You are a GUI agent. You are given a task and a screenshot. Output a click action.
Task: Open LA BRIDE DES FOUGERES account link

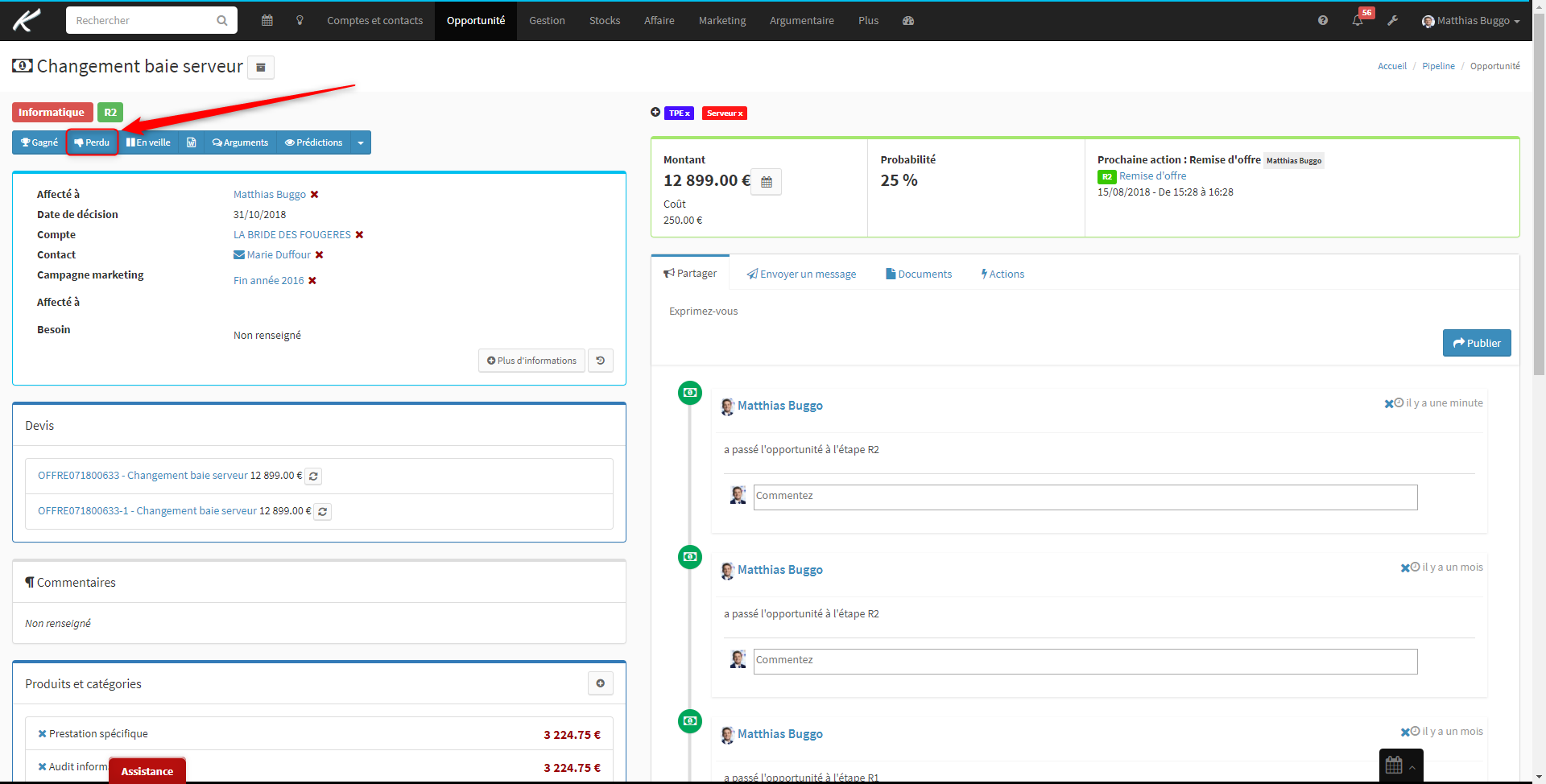pos(292,234)
